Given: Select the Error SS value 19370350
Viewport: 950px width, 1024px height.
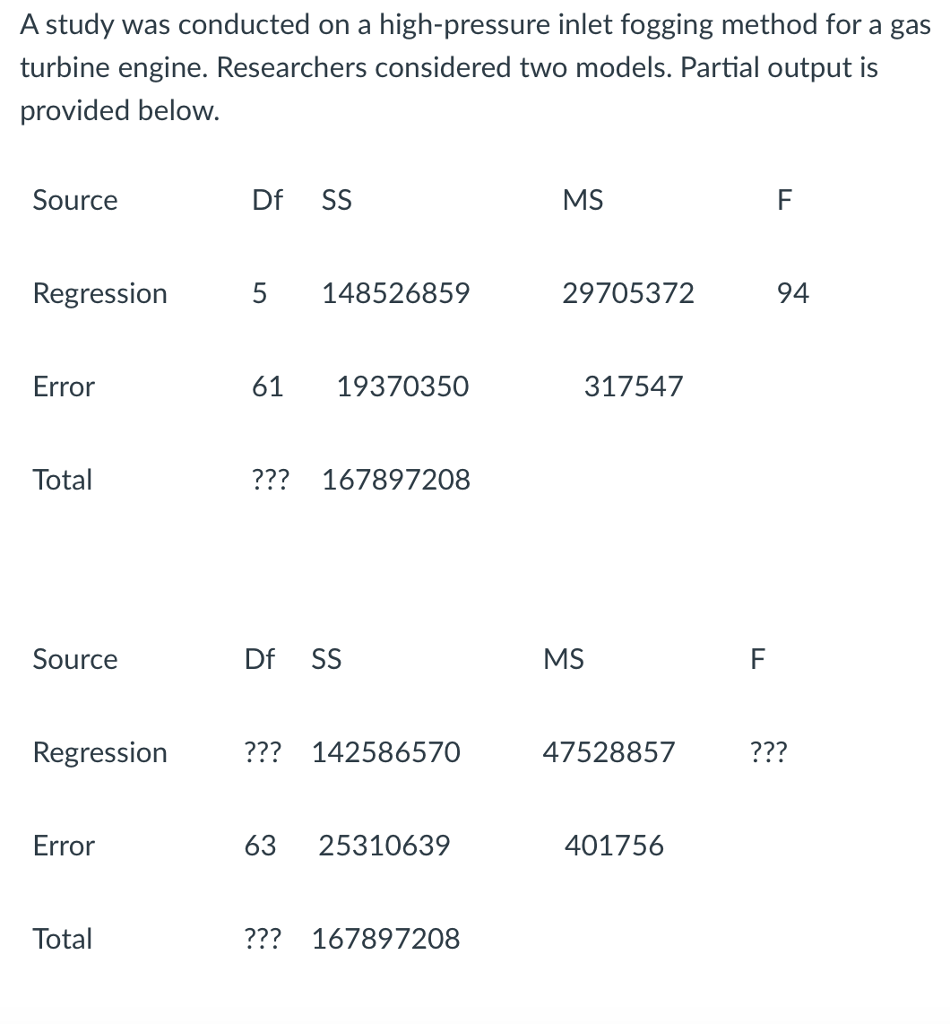Looking at the screenshot, I should tap(403, 387).
